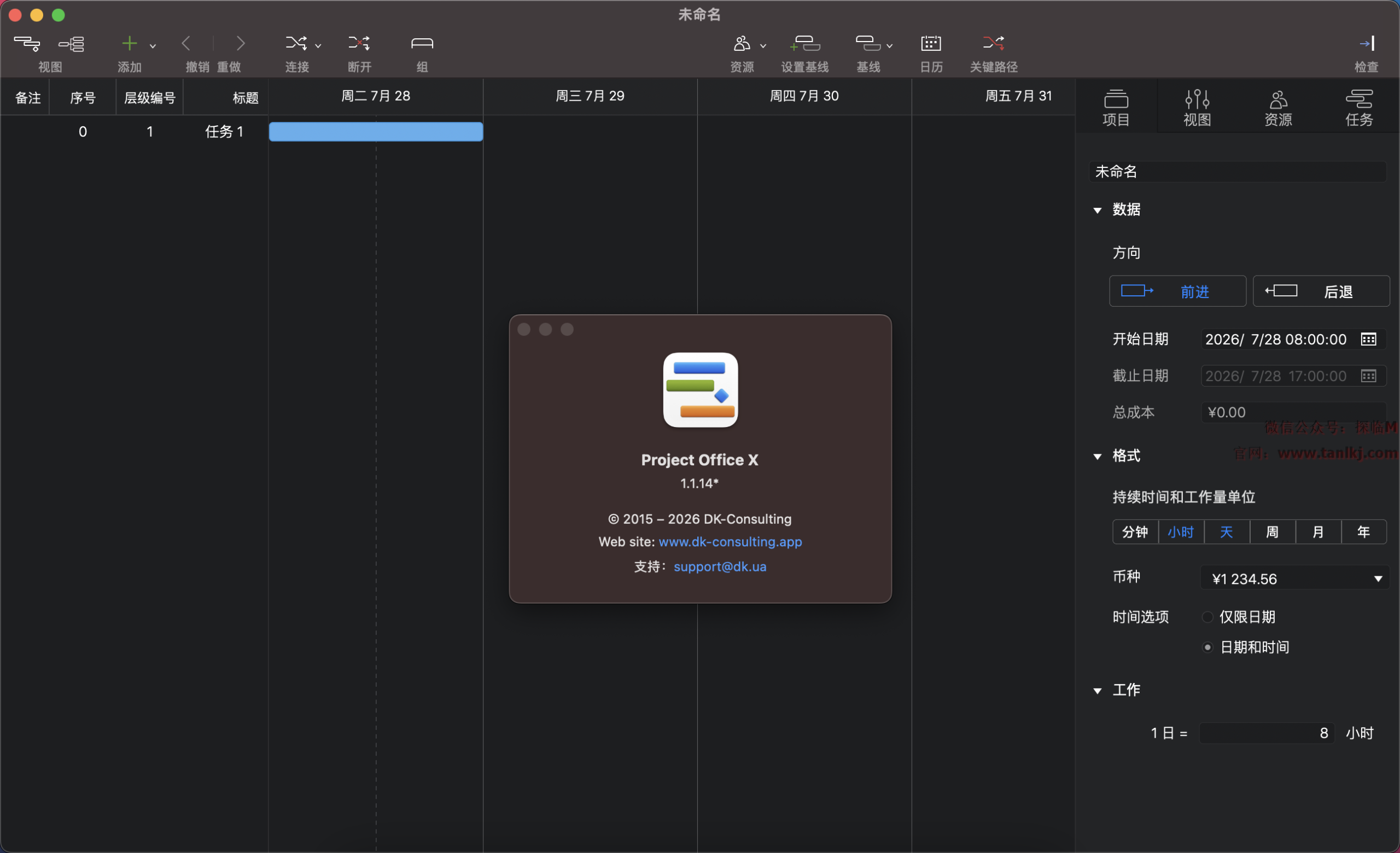
Task: Open the Currency (币种) dropdown
Action: click(x=1295, y=579)
